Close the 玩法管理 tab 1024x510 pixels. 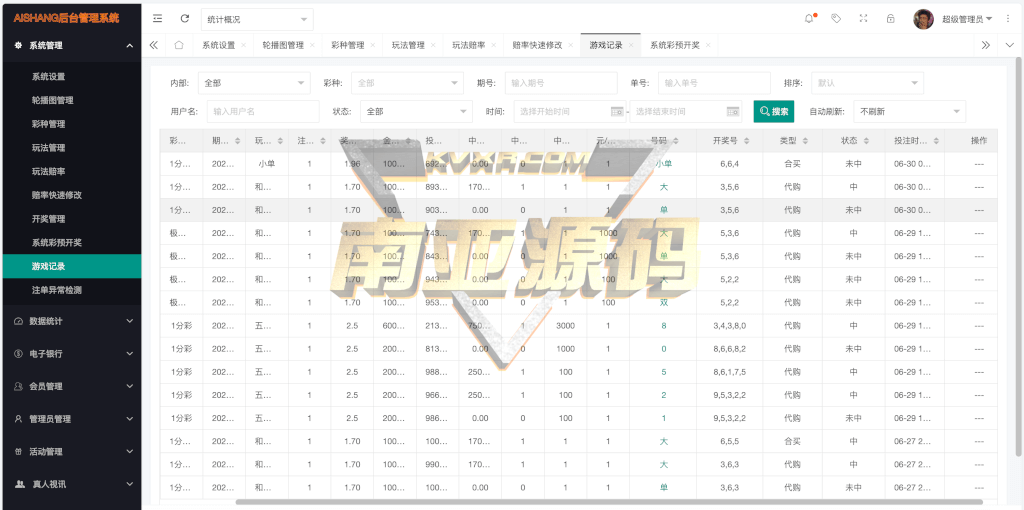(x=433, y=45)
